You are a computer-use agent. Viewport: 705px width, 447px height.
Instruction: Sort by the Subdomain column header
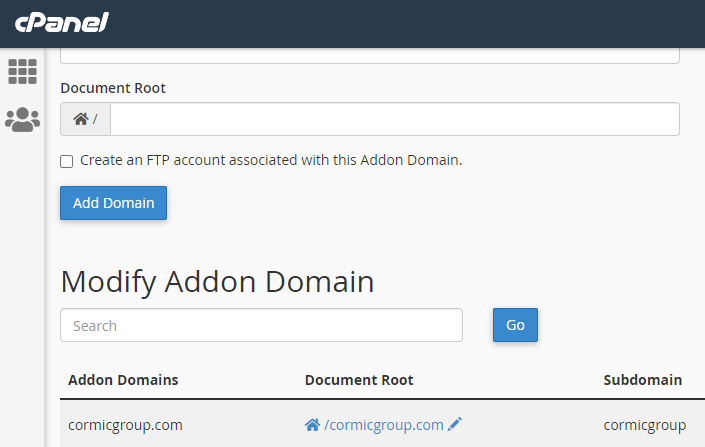(x=643, y=380)
